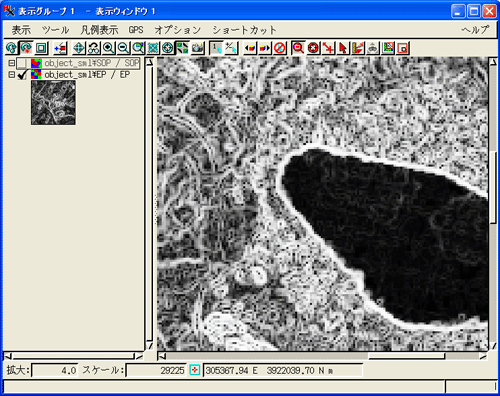Open the ヘルプ menu

pos(475,30)
